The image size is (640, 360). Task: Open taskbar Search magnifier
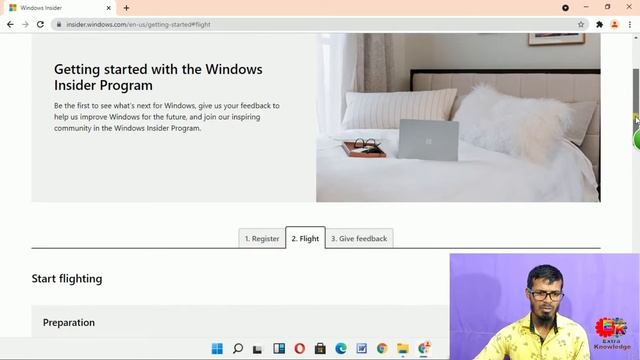[238, 349]
